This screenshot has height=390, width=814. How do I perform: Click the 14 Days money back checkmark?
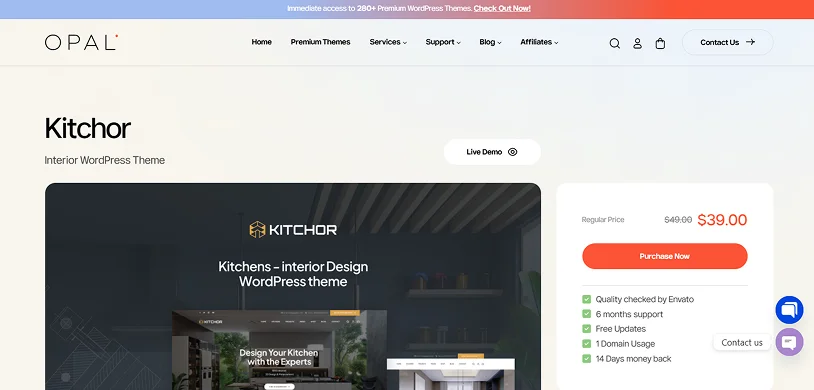tap(587, 359)
